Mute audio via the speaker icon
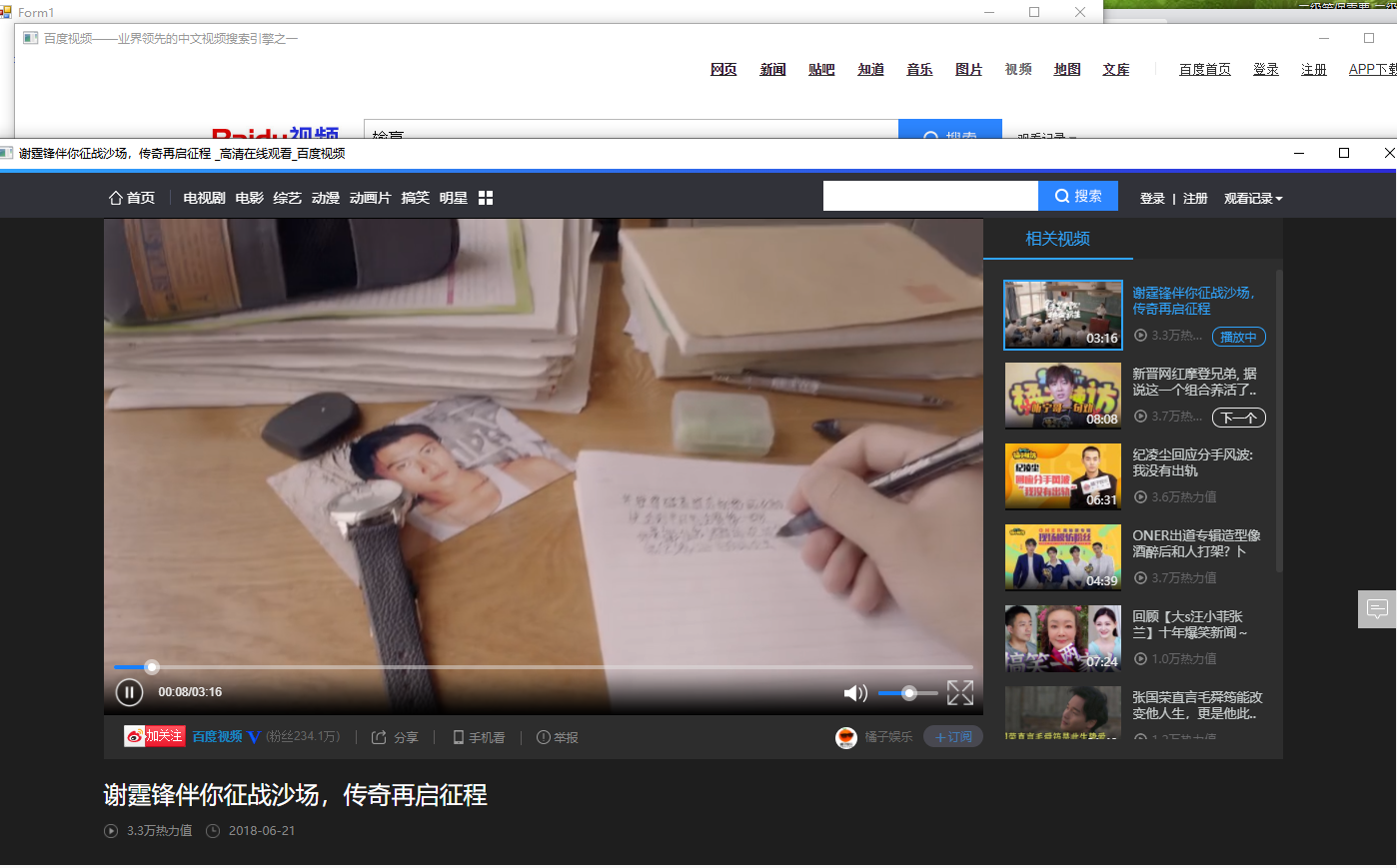This screenshot has height=868, width=1397. coord(855,691)
